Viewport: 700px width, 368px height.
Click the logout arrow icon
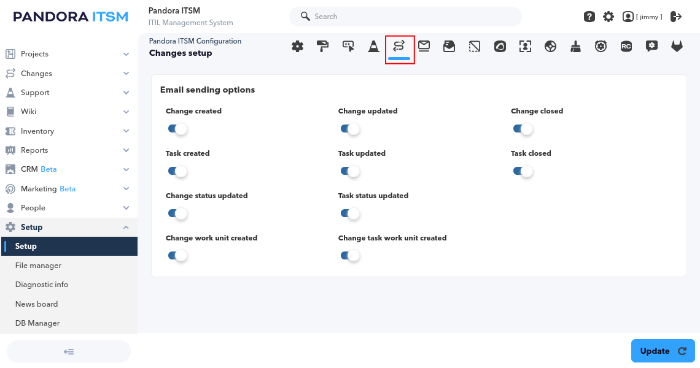click(676, 17)
